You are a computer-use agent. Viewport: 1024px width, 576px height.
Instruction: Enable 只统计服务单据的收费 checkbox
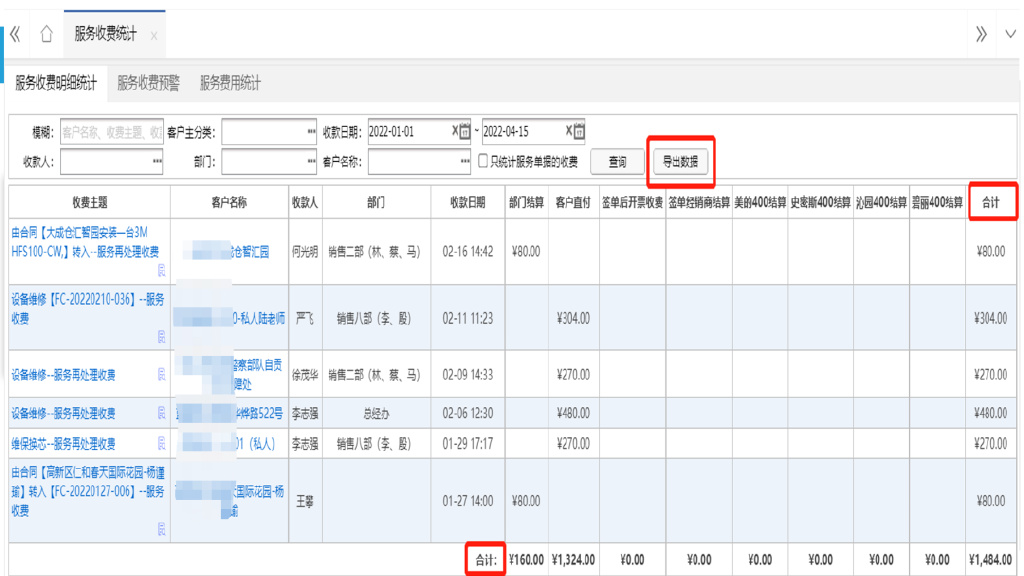pyautogui.click(x=483, y=161)
